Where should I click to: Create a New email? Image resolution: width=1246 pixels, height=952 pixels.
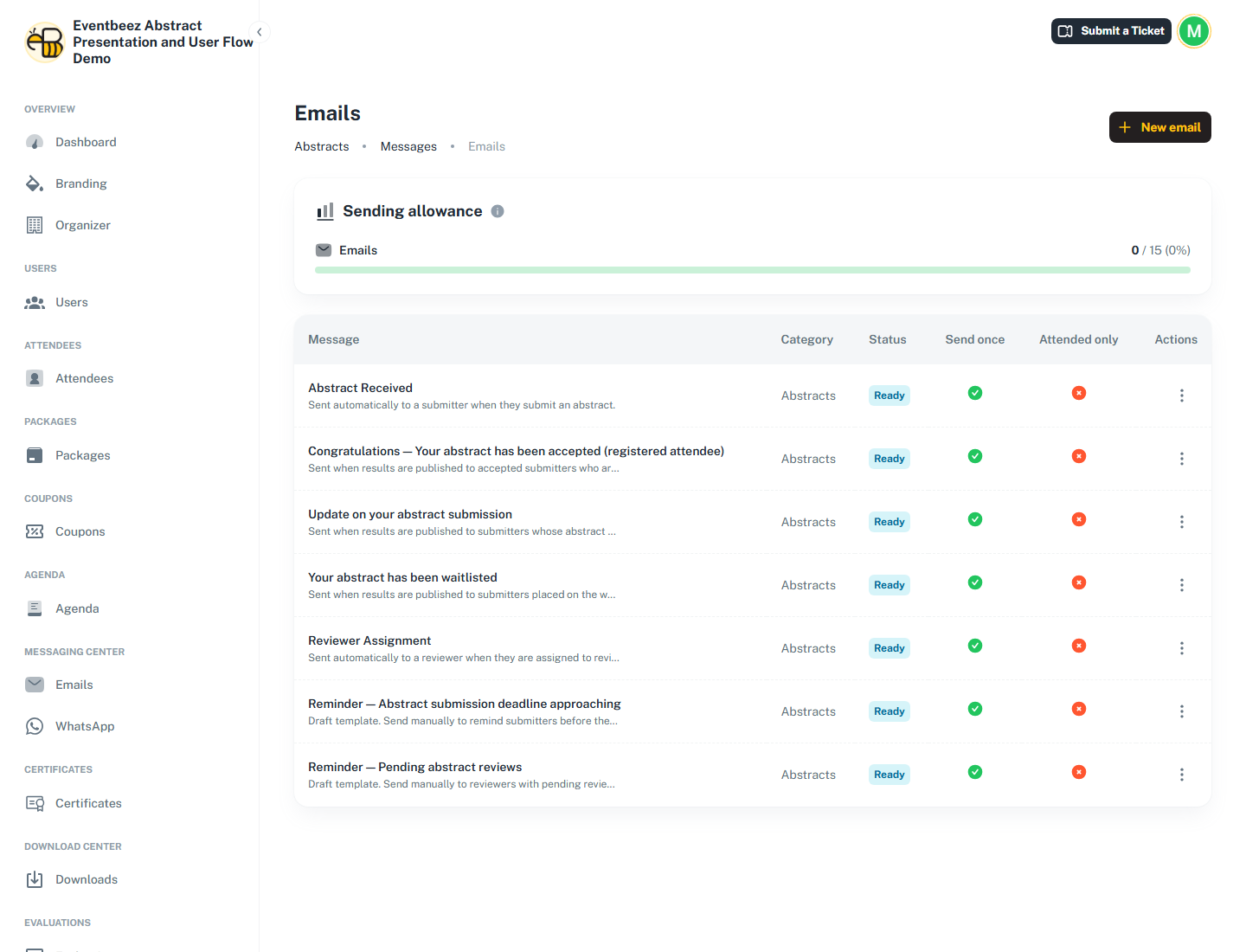click(1159, 127)
